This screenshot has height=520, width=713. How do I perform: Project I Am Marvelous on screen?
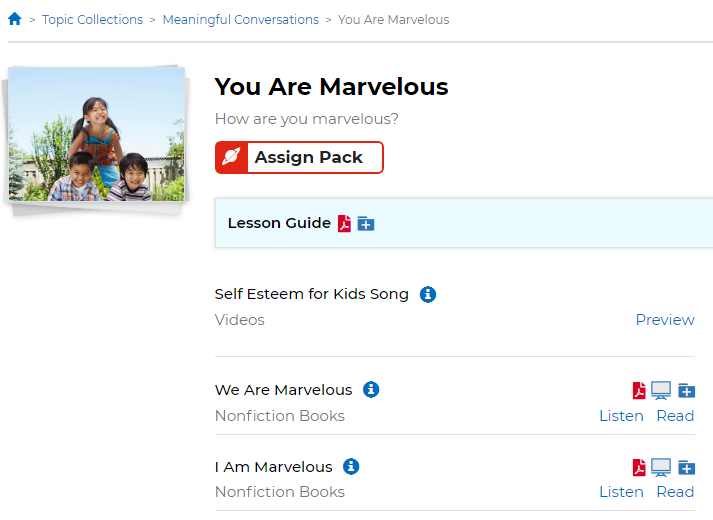pos(661,467)
